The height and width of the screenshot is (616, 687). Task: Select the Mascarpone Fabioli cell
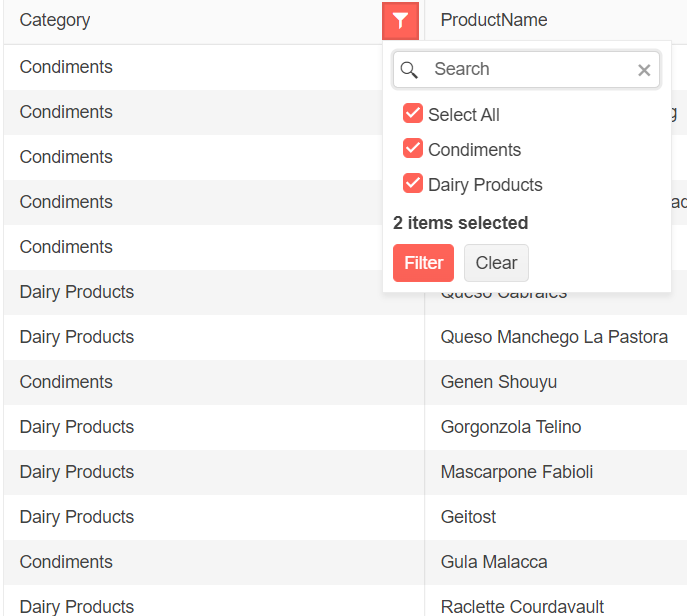pos(517,472)
